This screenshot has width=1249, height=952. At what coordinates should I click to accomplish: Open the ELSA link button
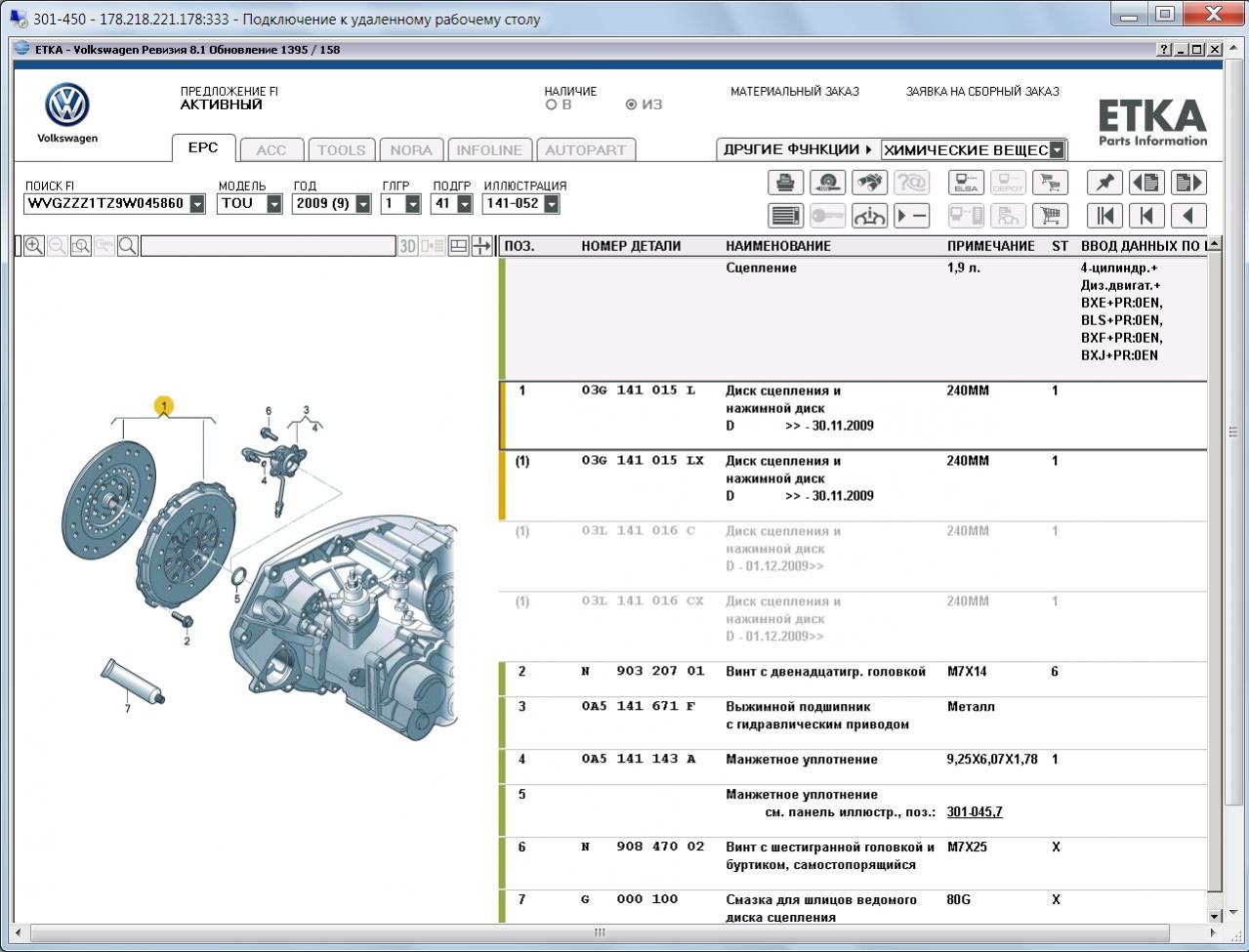[967, 183]
